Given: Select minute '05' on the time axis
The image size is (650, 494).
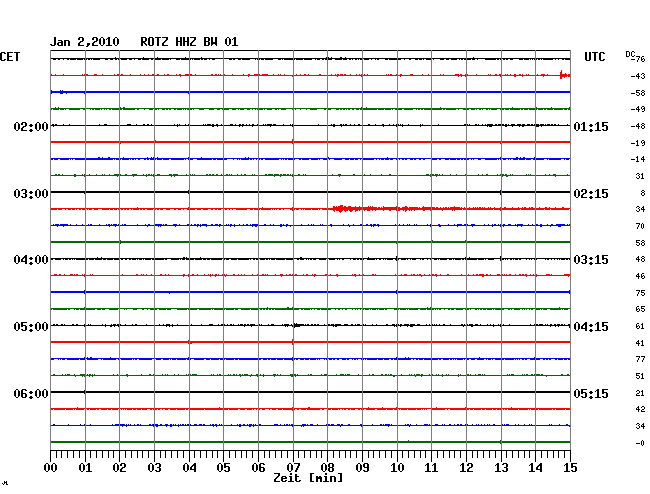Looking at the screenshot, I should 223,467.
